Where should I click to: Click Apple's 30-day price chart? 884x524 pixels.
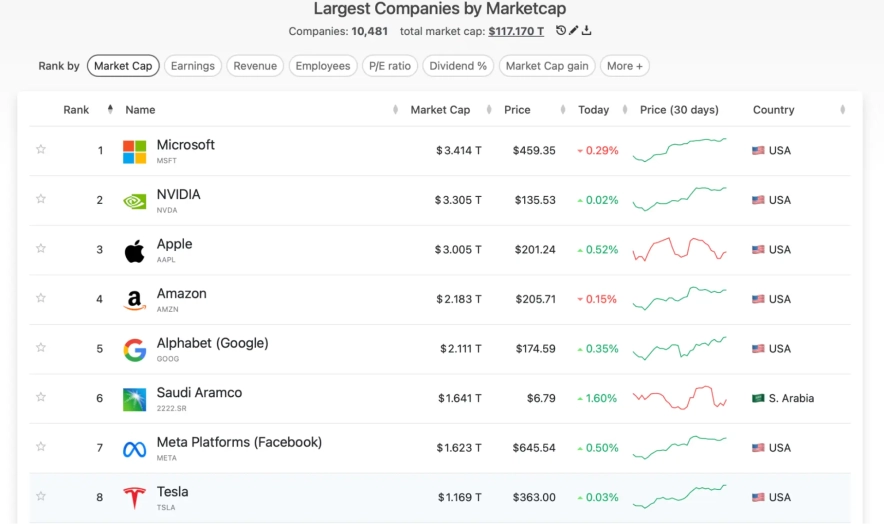[x=679, y=249]
